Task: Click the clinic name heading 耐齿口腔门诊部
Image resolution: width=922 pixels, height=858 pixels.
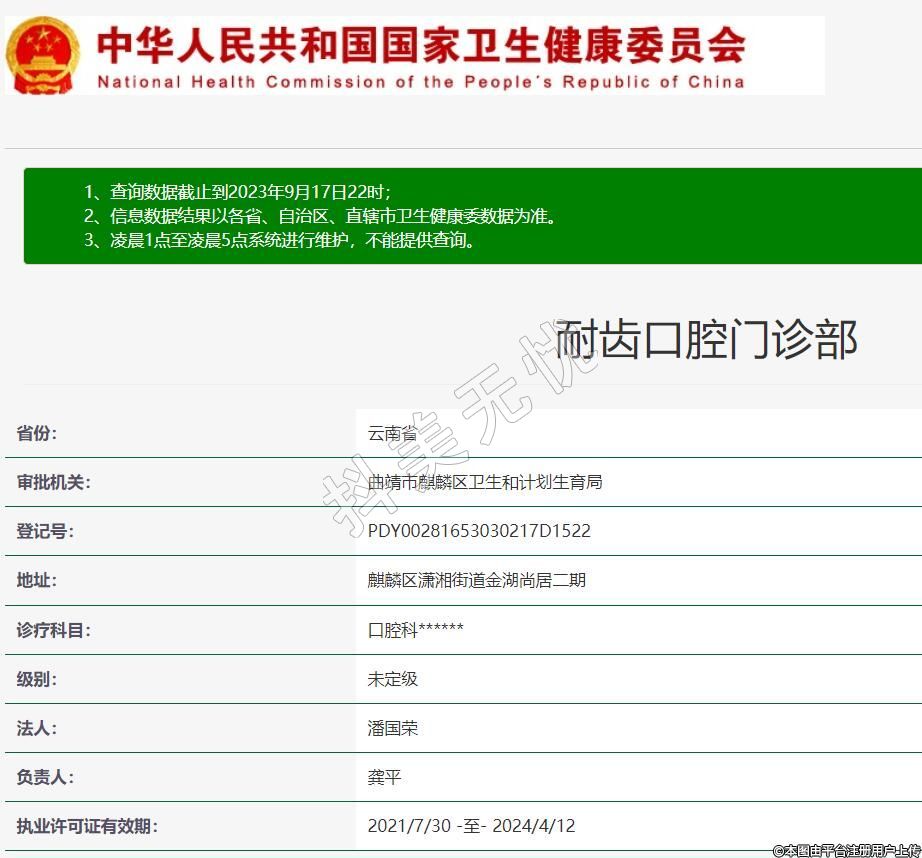Action: (x=706, y=340)
